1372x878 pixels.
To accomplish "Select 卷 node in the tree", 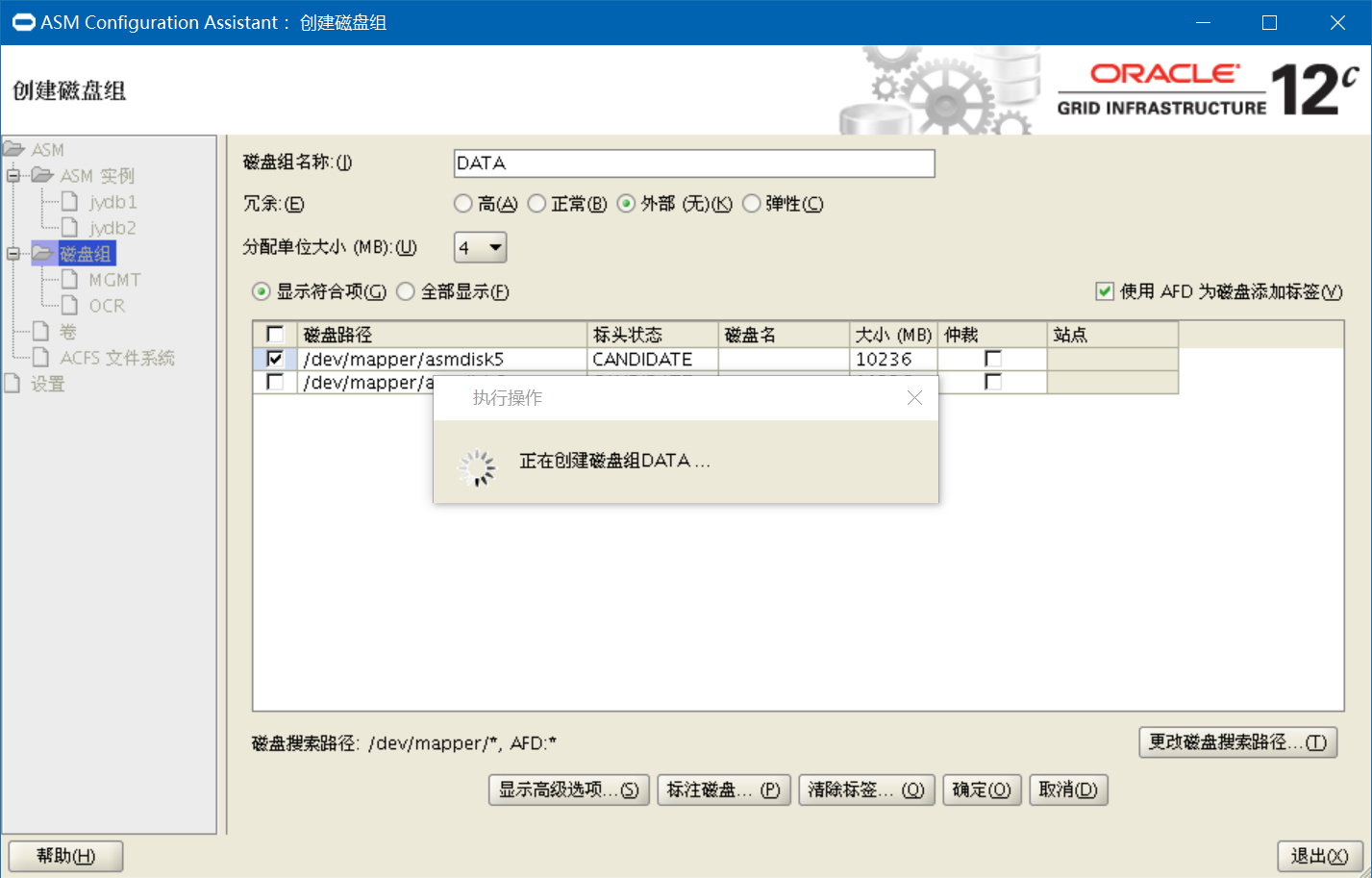I will (x=67, y=332).
